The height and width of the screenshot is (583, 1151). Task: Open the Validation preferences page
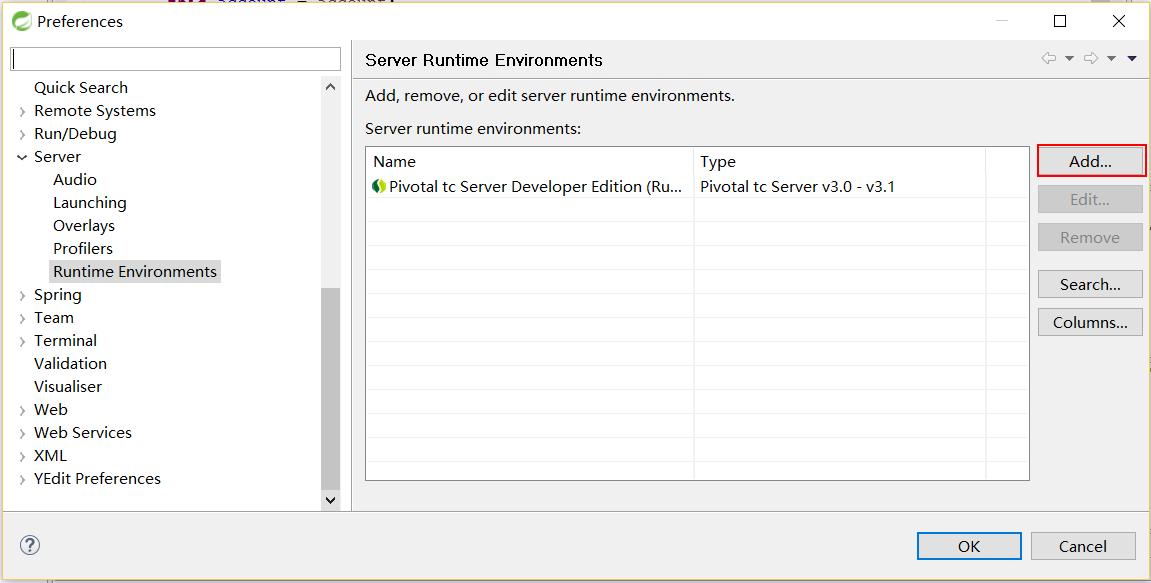(x=70, y=364)
